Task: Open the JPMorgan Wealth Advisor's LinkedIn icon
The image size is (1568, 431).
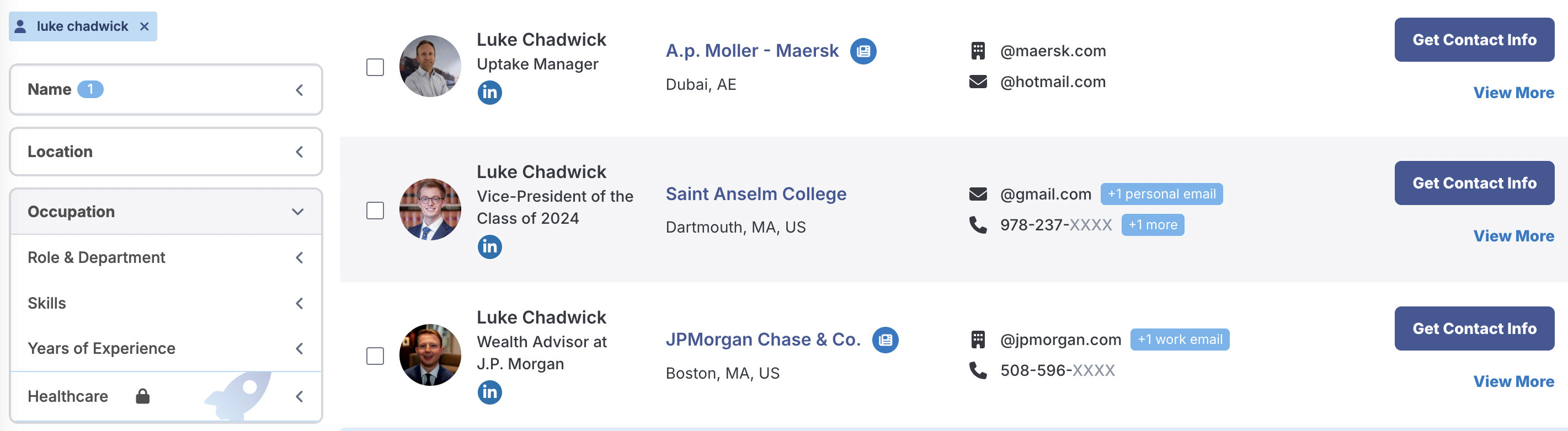Action: [489, 392]
